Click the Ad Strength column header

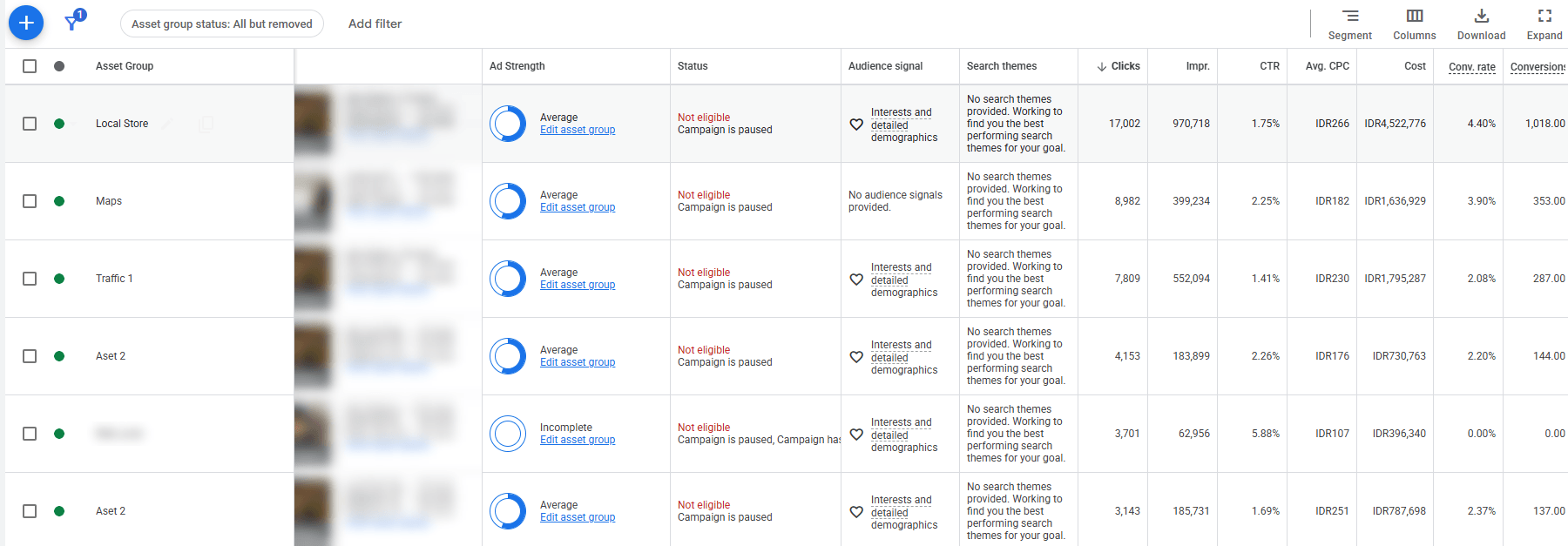pyautogui.click(x=517, y=66)
